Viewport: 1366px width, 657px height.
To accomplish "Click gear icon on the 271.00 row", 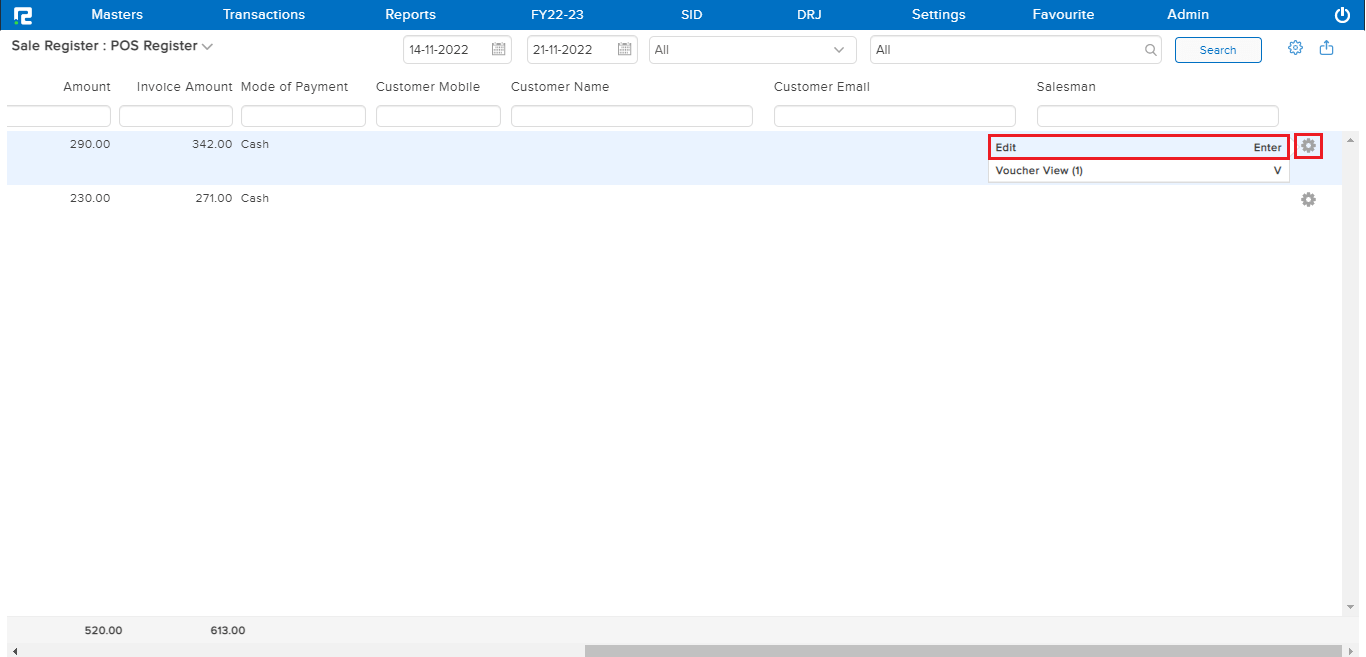I will [x=1308, y=200].
